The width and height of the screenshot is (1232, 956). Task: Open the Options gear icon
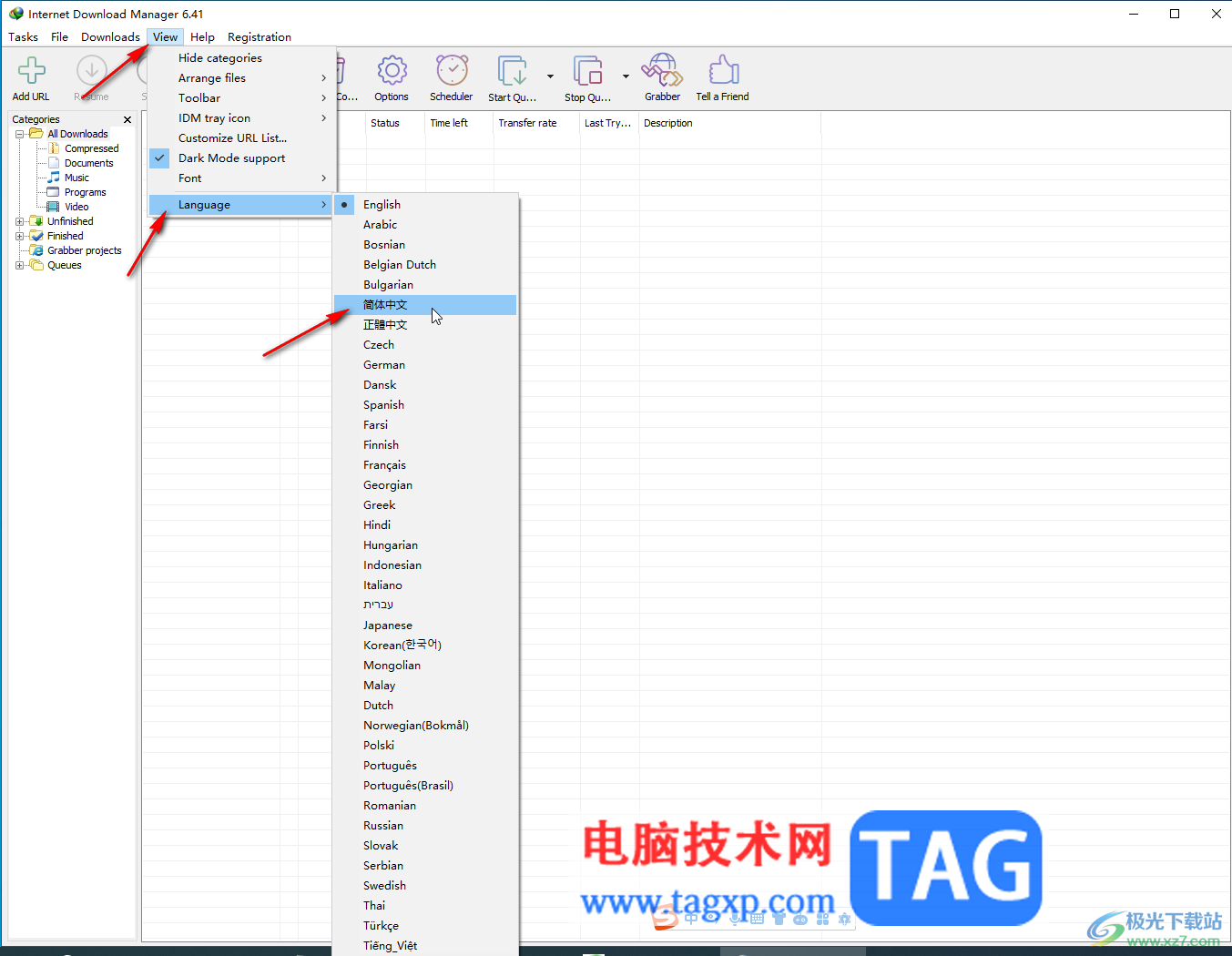tap(392, 71)
